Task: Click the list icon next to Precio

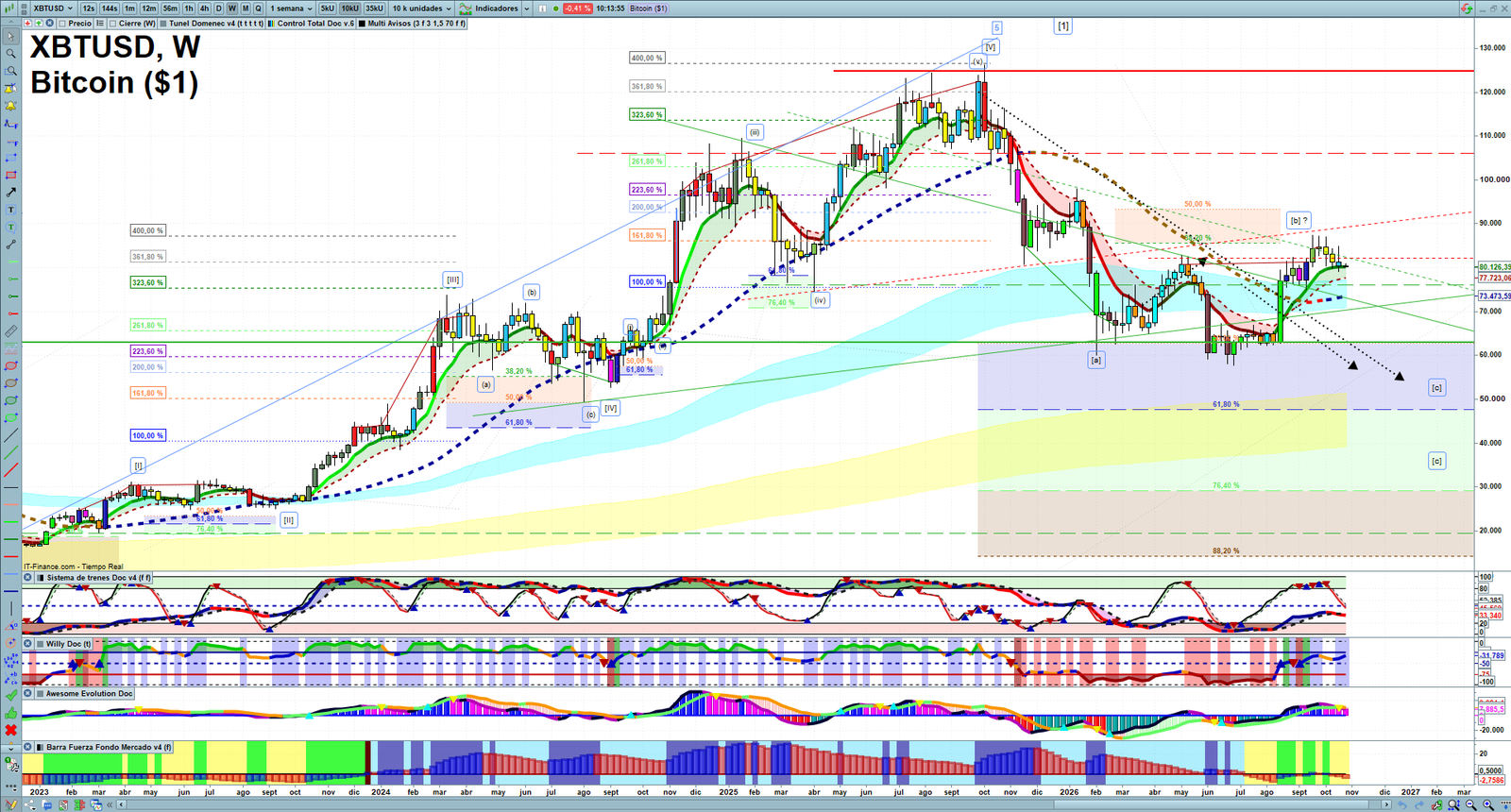Action: pos(100,24)
